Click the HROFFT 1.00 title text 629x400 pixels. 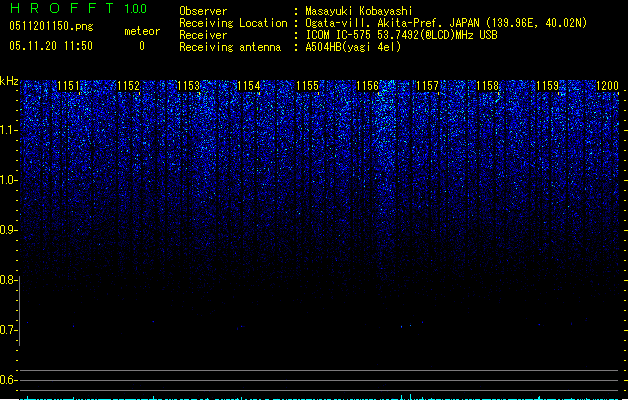coord(78,8)
